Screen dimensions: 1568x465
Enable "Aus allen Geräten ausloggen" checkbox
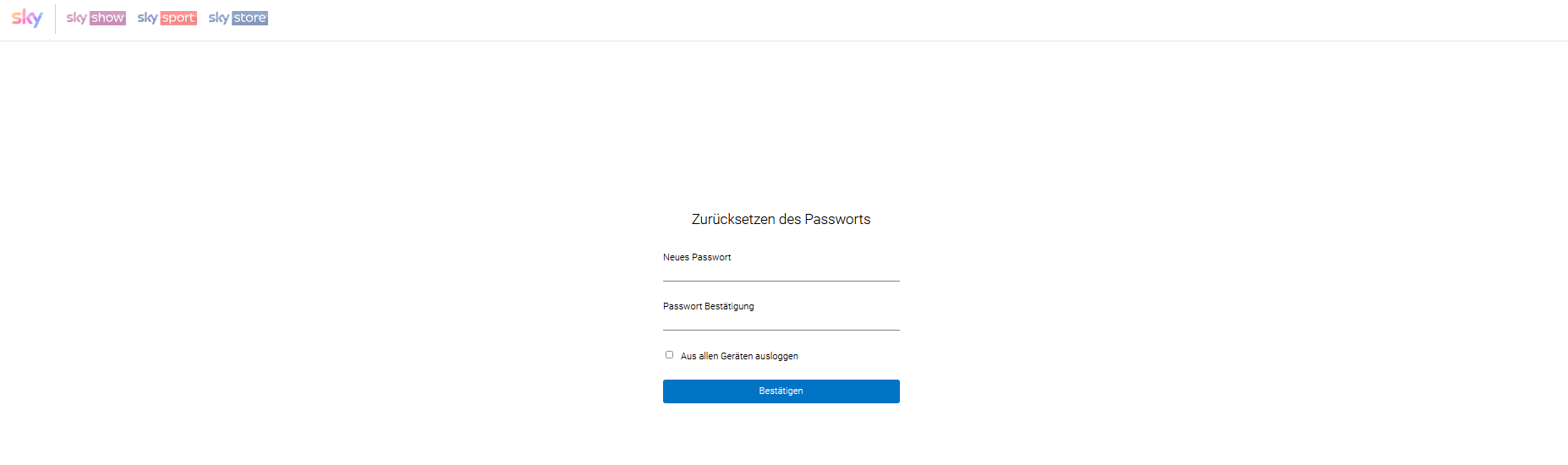tap(669, 355)
